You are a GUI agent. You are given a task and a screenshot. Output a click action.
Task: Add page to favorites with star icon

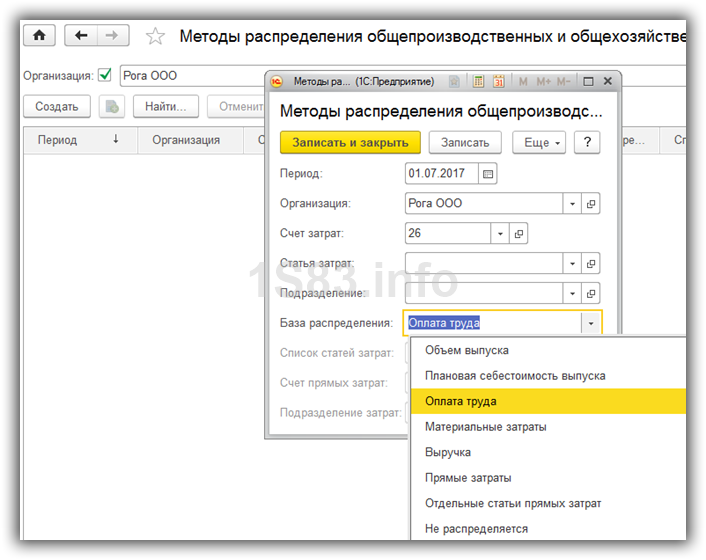[x=155, y=37]
